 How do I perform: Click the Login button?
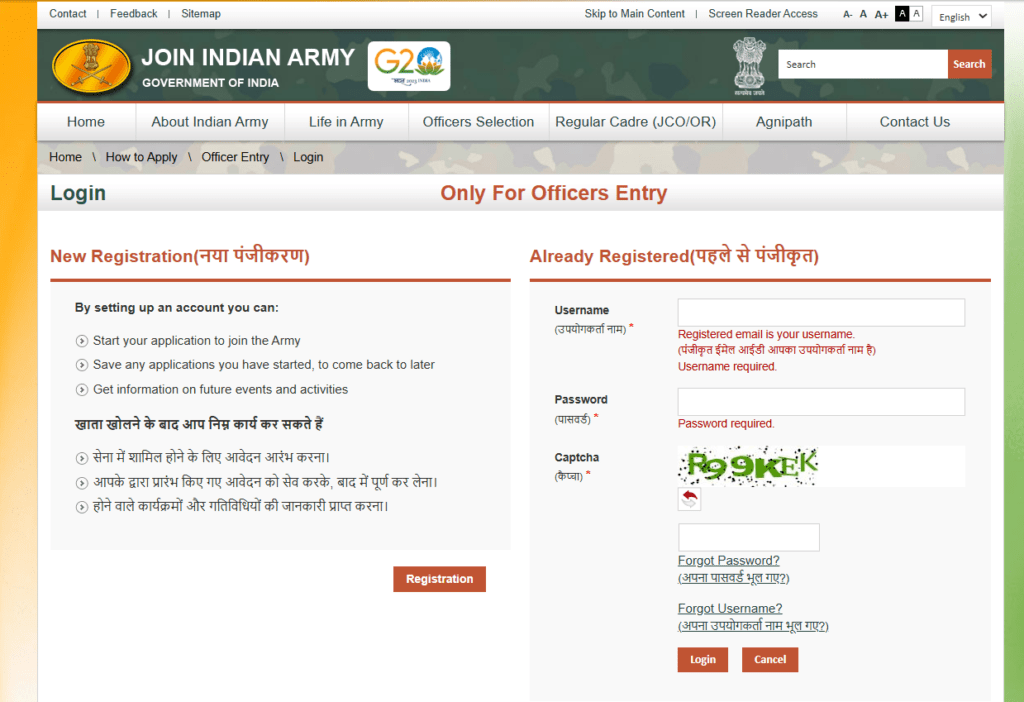point(703,660)
